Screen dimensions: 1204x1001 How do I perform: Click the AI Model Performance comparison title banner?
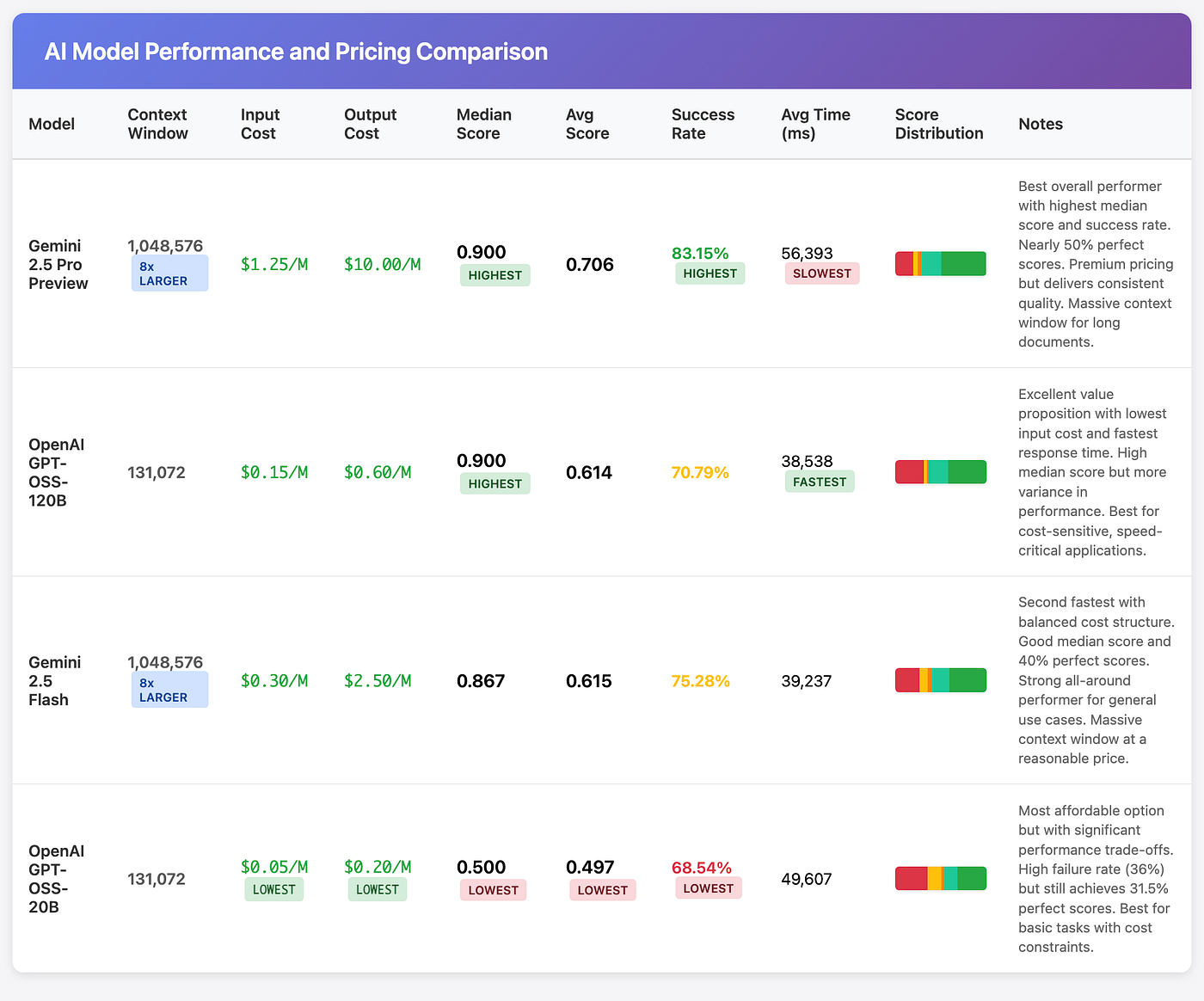(x=296, y=51)
